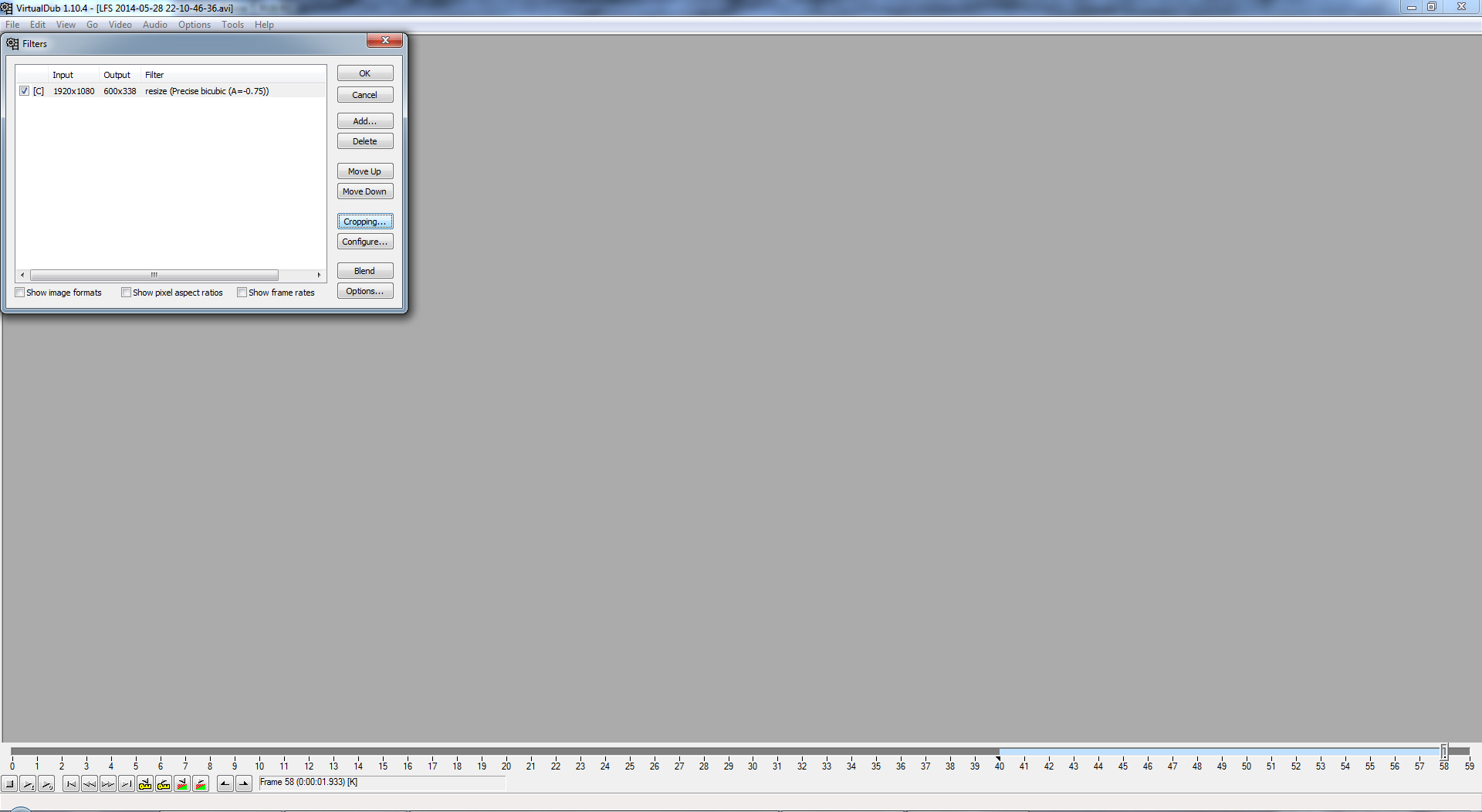Enable Show frame rates
Image resolution: width=1482 pixels, height=812 pixels.
242,293
